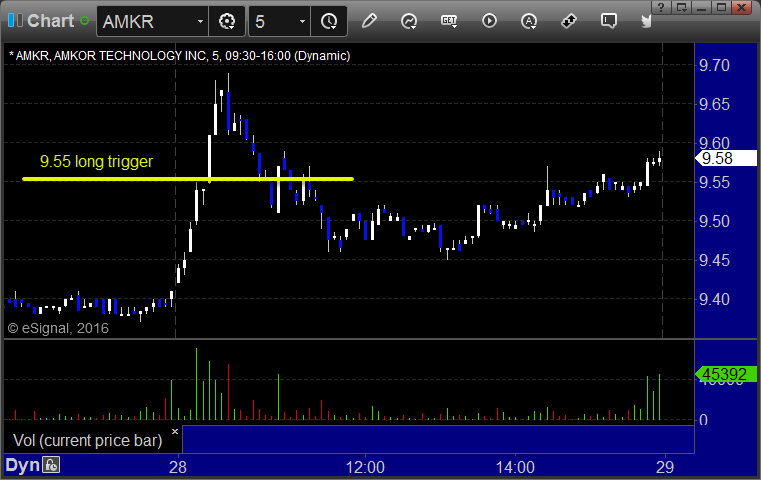Expand the interval dropdown arrow
This screenshot has width=761, height=480.
(302, 21)
